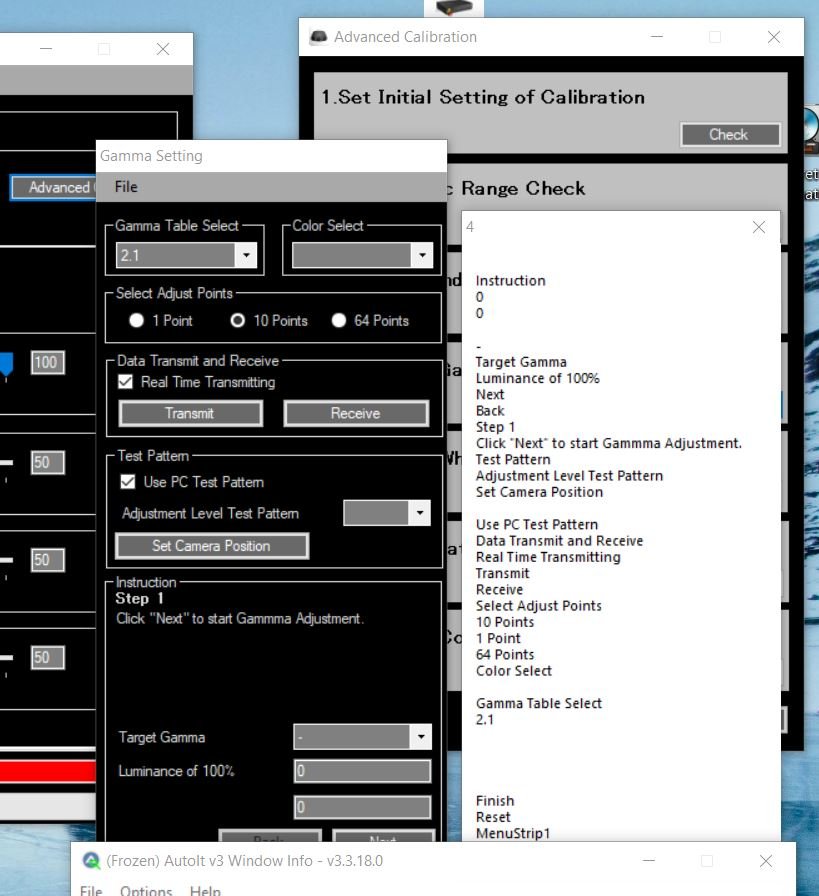Click the blue slider thumb beside 100

(x=7, y=363)
